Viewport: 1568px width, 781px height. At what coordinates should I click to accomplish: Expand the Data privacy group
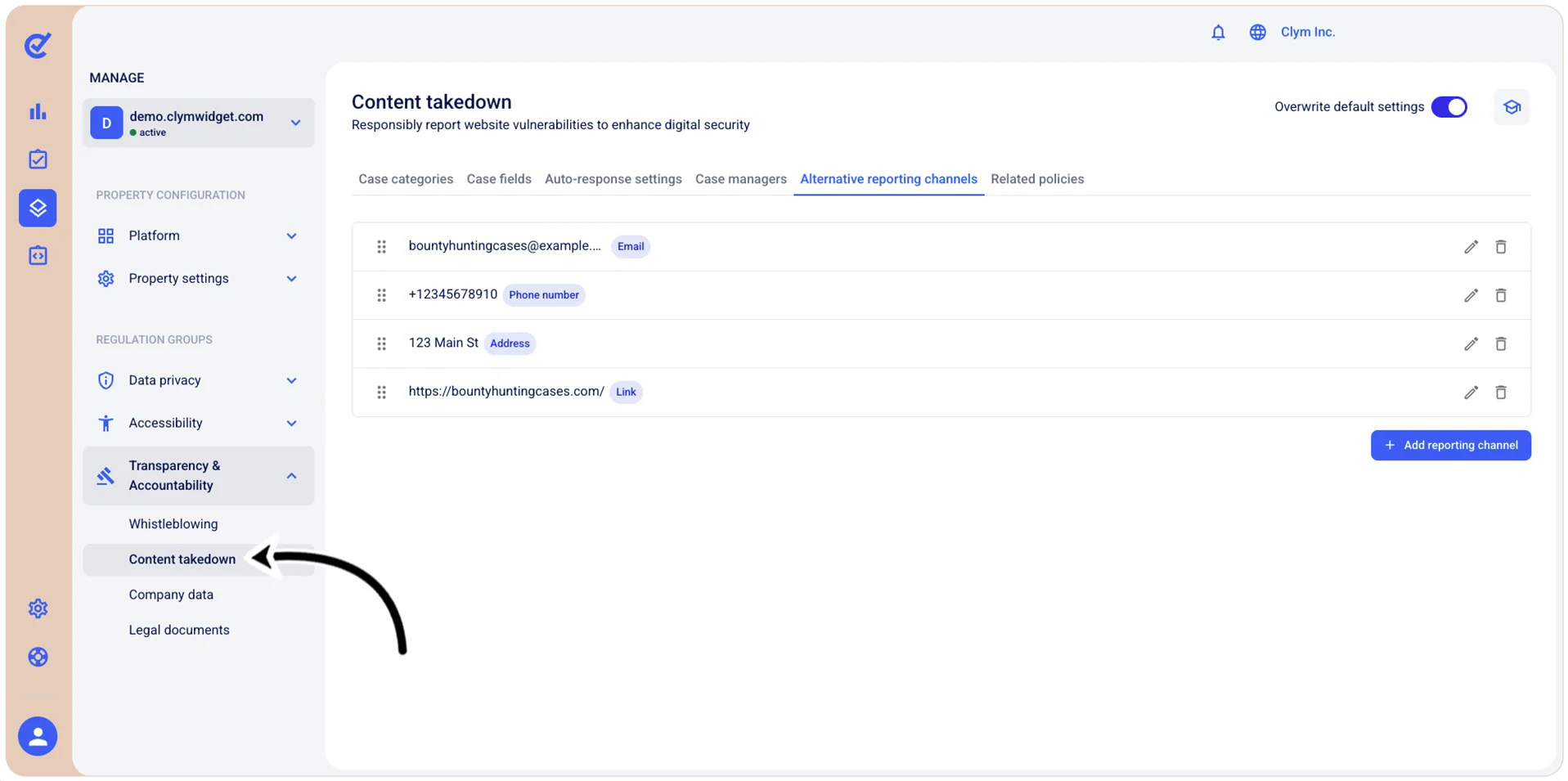pos(198,380)
